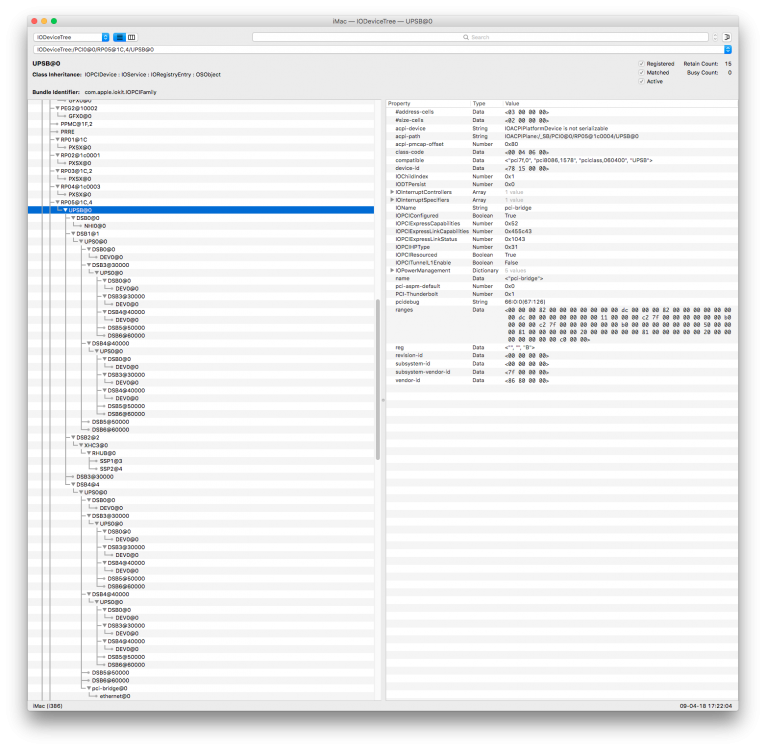This screenshot has height=750, width=766.
Task: Expand the IOInterruptControllers property
Action: [392, 192]
